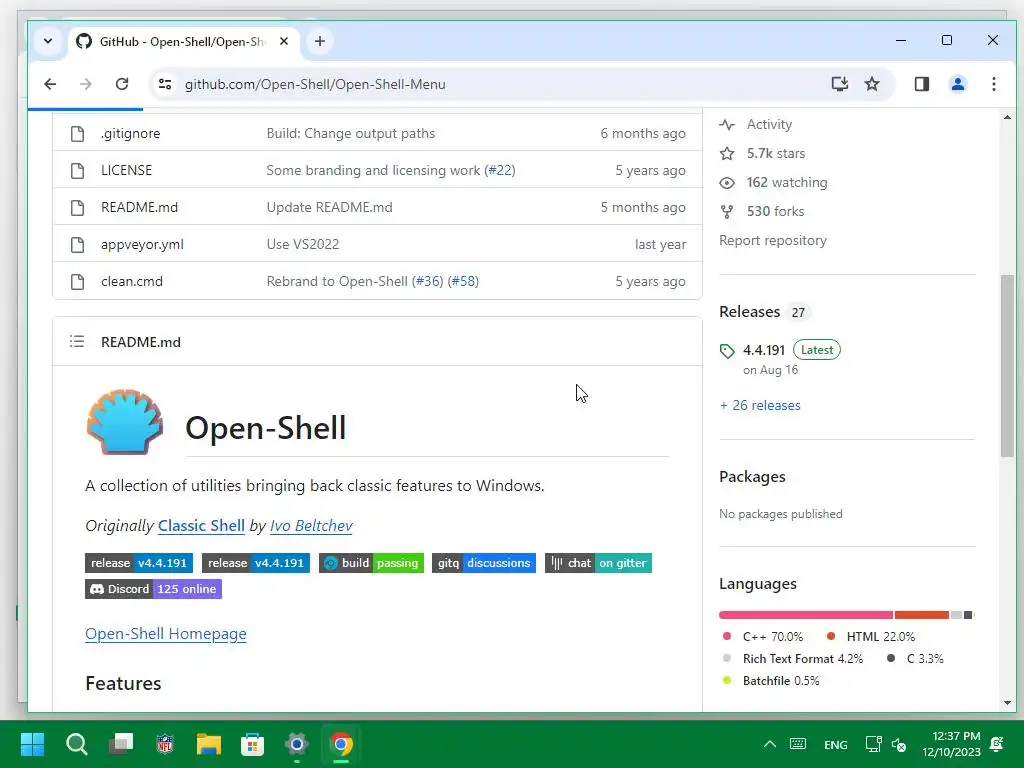Open issue #36 link

point(427,281)
